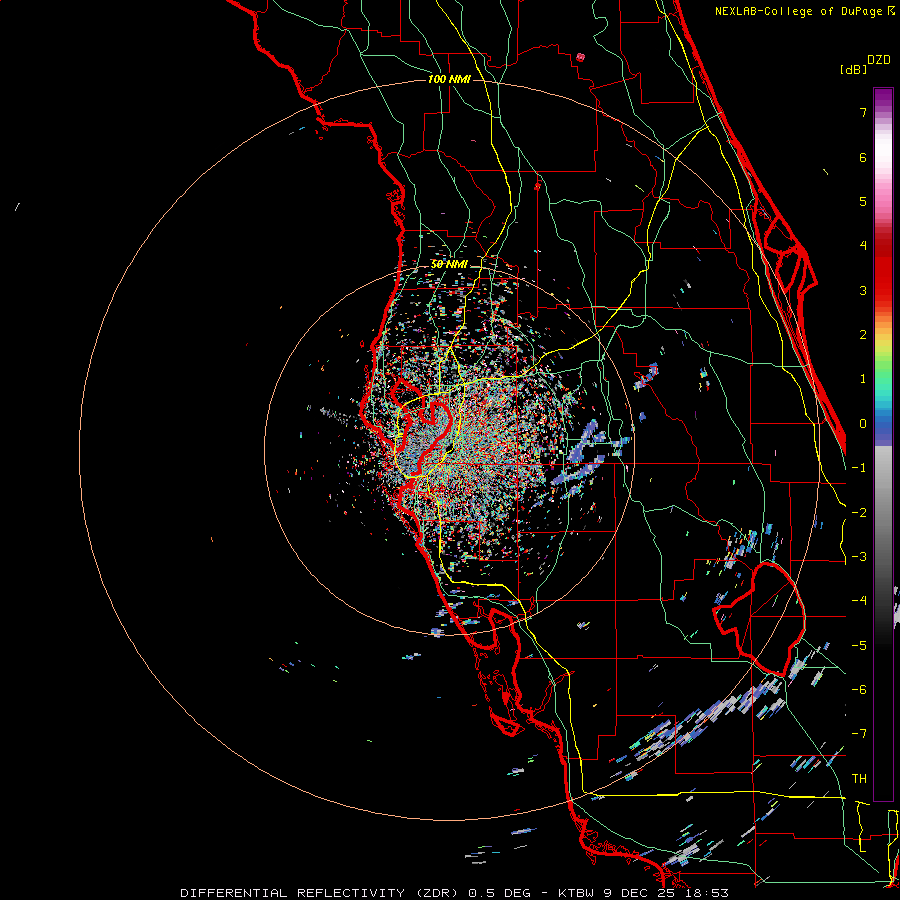Click the 0 value on color scale
Screen dimensions: 900x900
[863, 424]
